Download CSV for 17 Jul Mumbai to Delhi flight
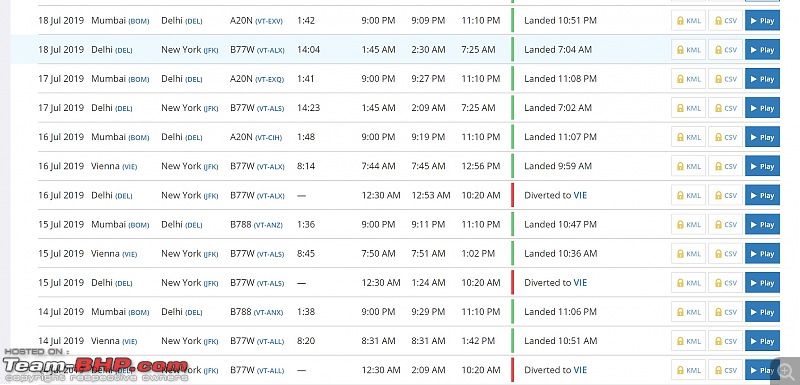800x385 pixels. [725, 79]
